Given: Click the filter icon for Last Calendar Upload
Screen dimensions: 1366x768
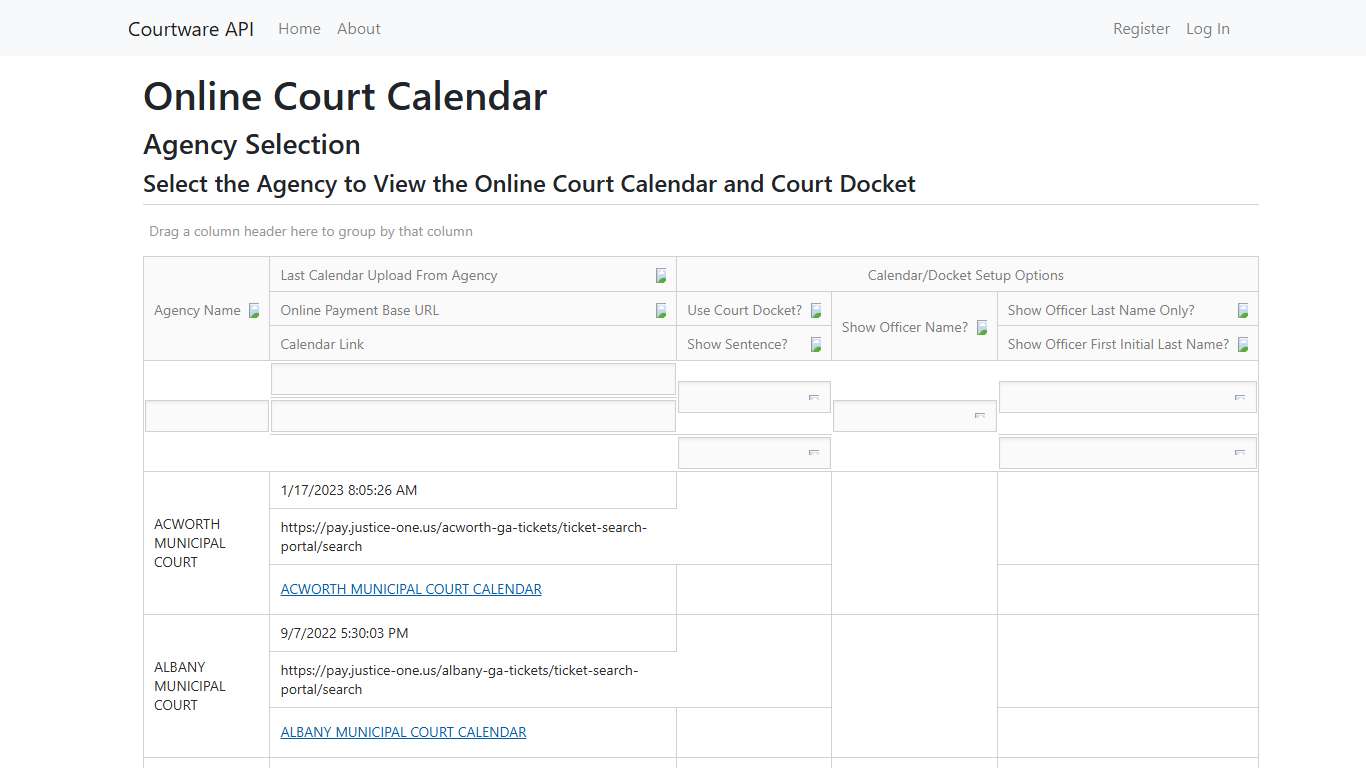Looking at the screenshot, I should click(x=660, y=274).
